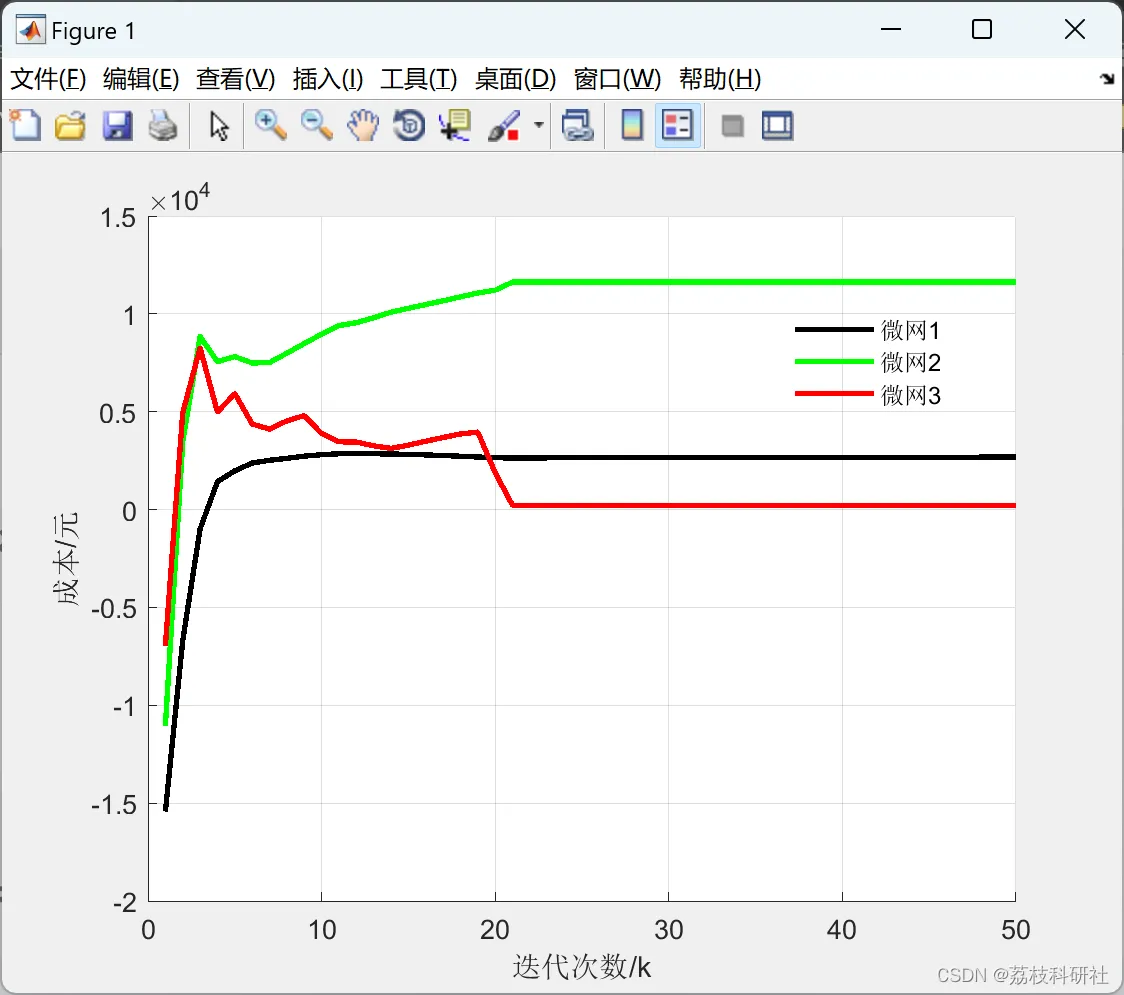Hide plot tools with gray square
1124x995 pixels.
732,126
